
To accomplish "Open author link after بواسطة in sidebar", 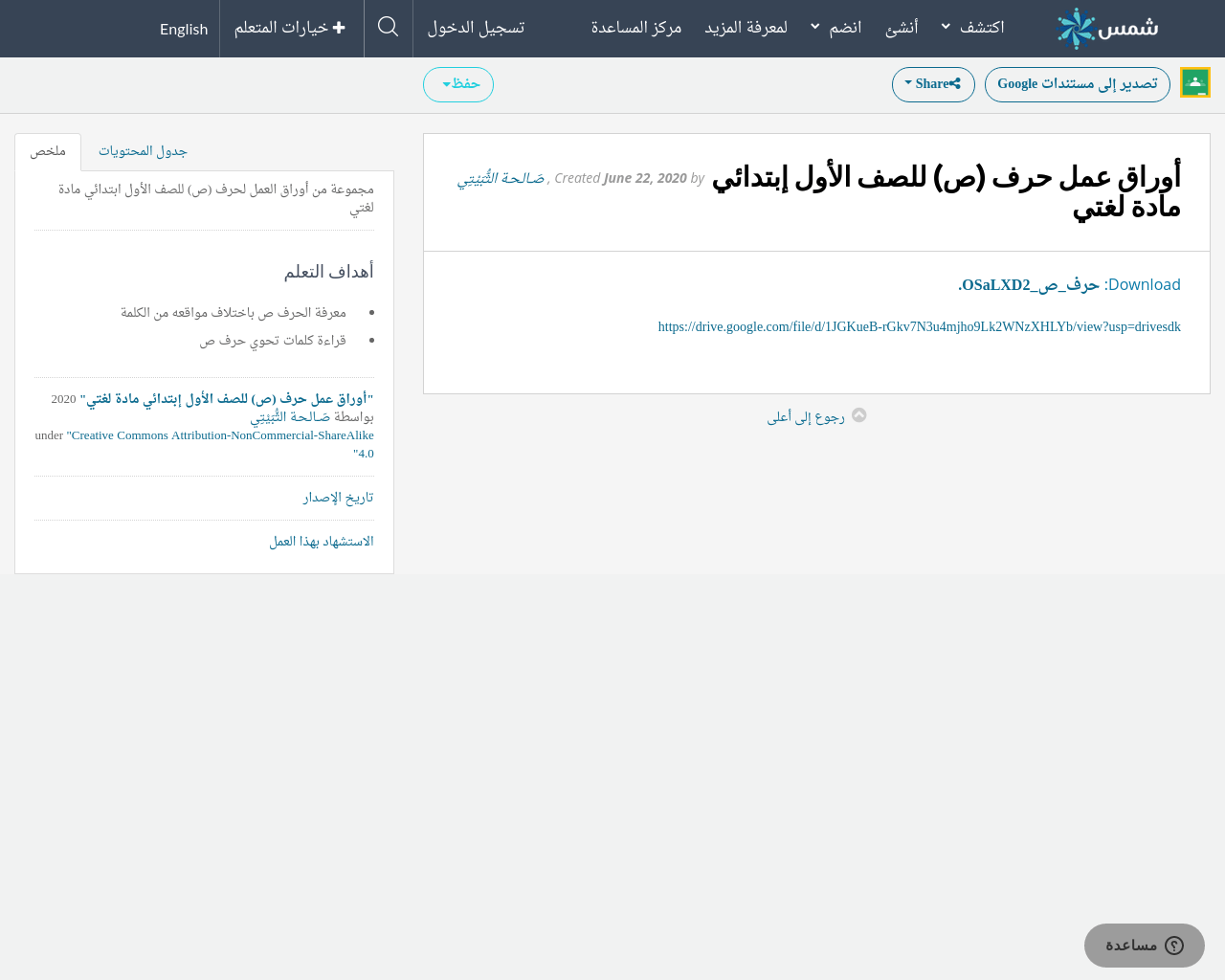I will click(x=290, y=417).
